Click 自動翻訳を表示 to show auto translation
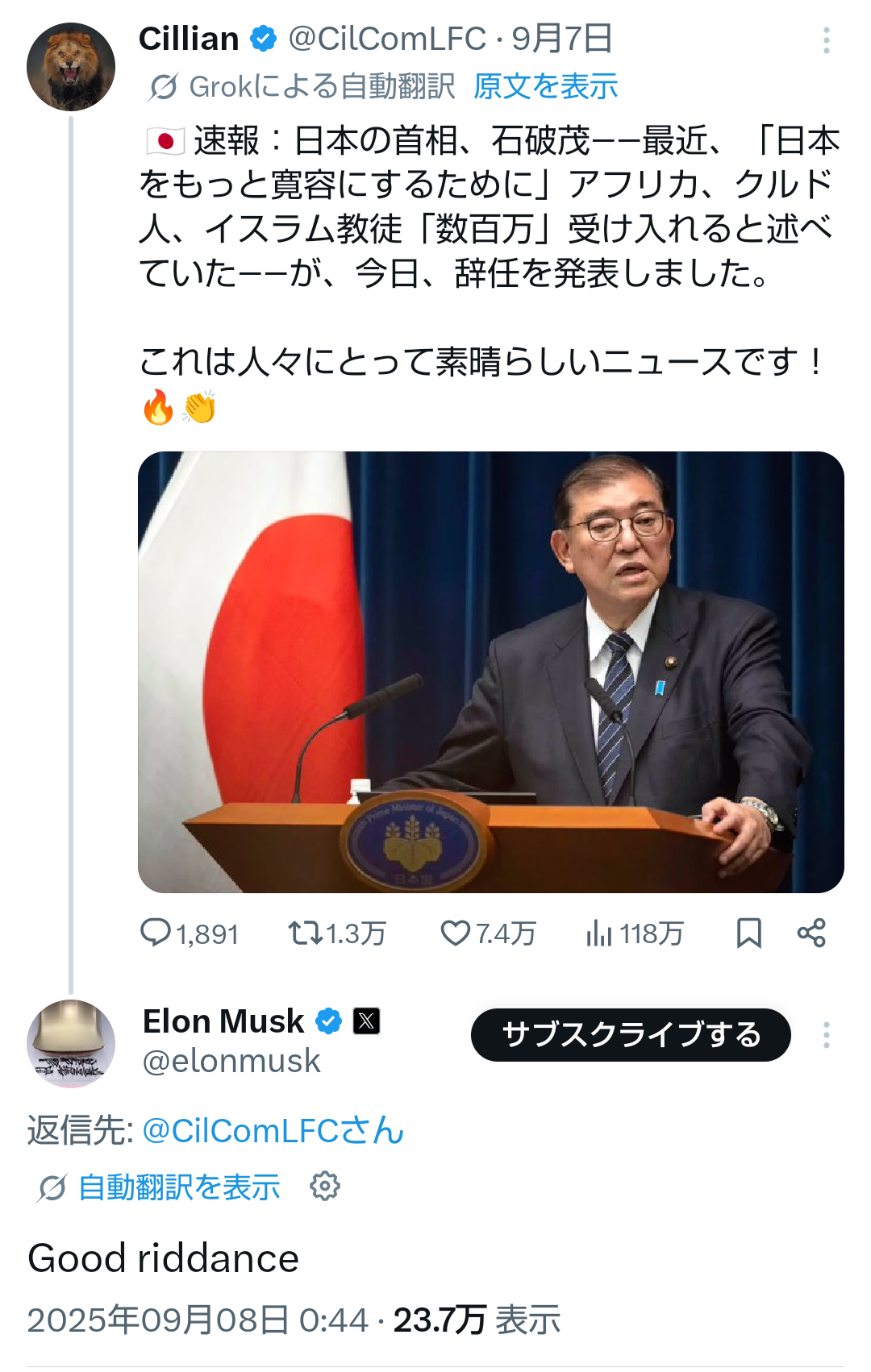Screen dimensions: 871x1372 click(x=179, y=1187)
